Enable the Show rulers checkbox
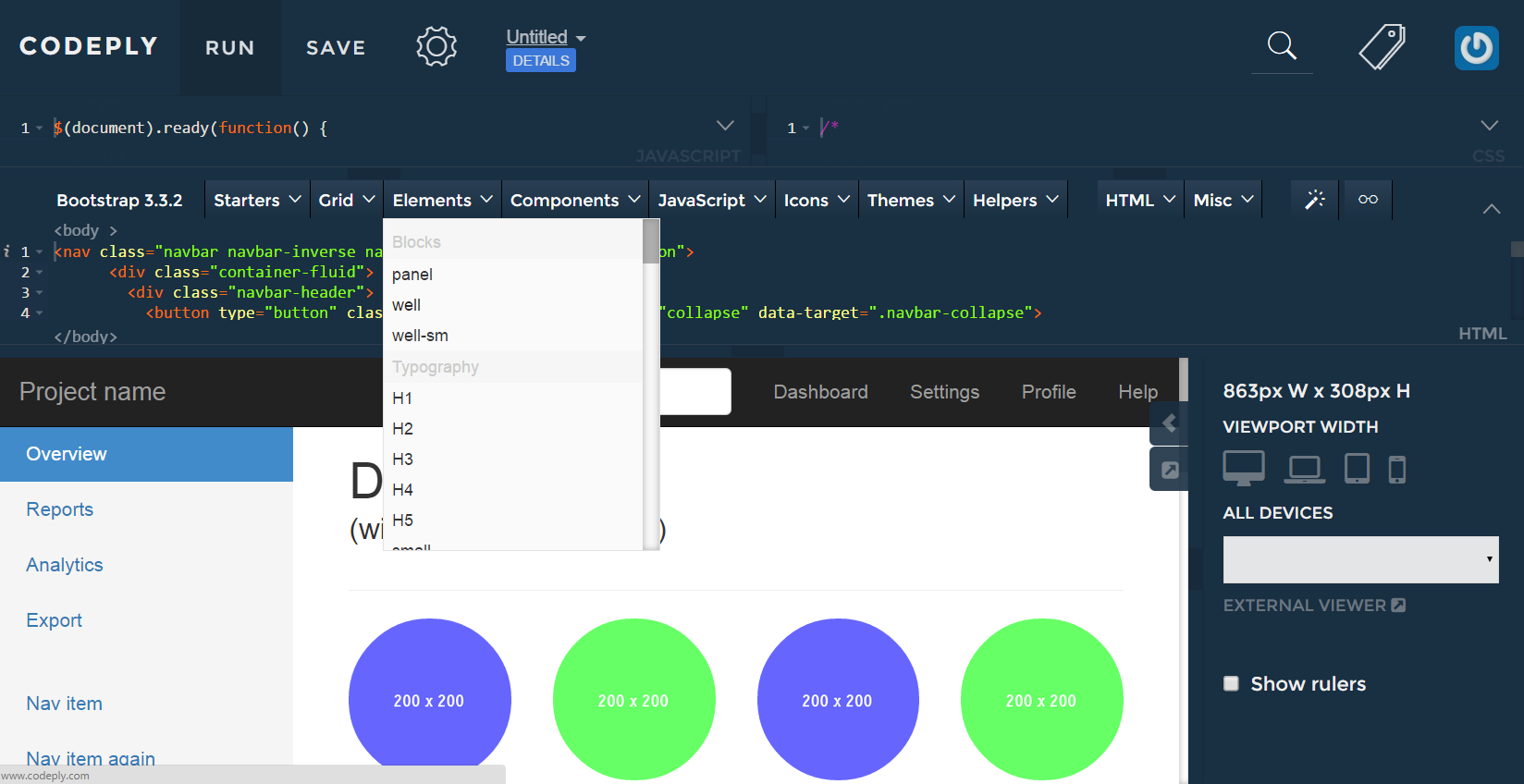1524x784 pixels. (x=1231, y=683)
